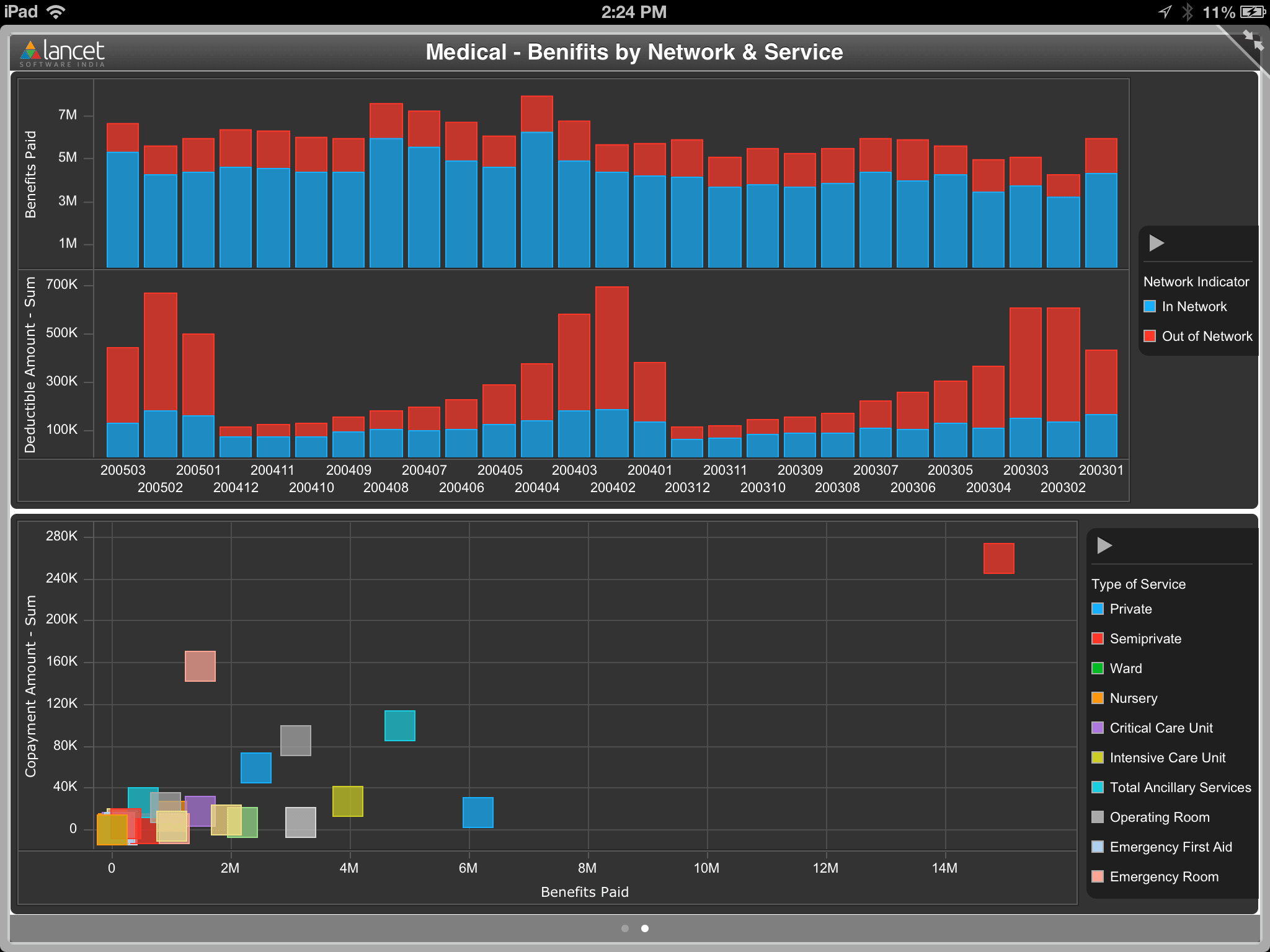
Task: Tap the Emergency Room legend icon
Action: click(x=1098, y=876)
